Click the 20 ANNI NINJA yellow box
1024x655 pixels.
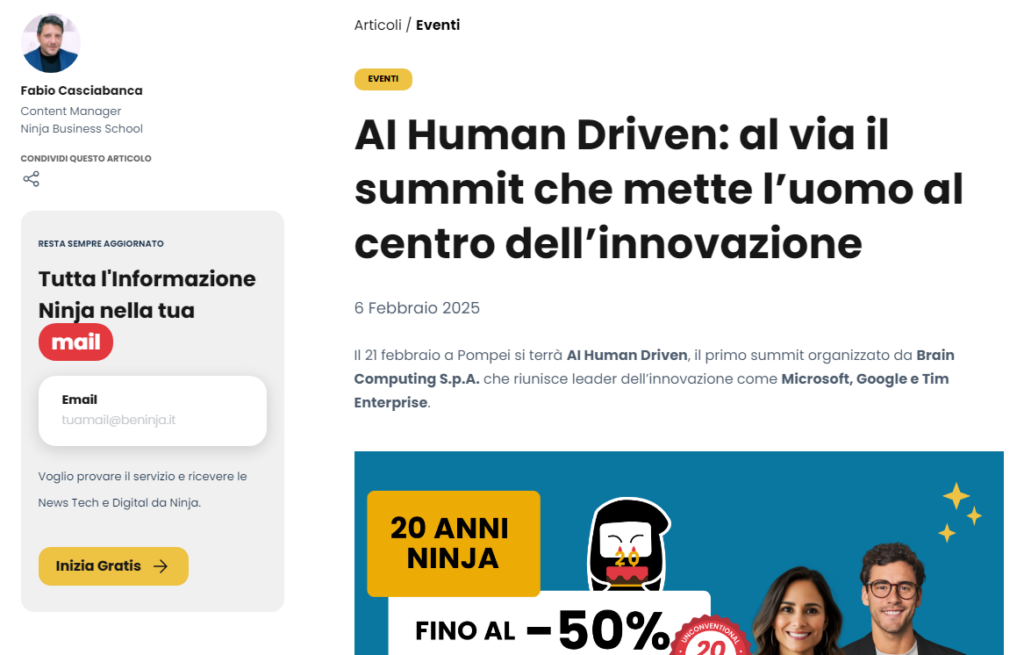tap(454, 543)
